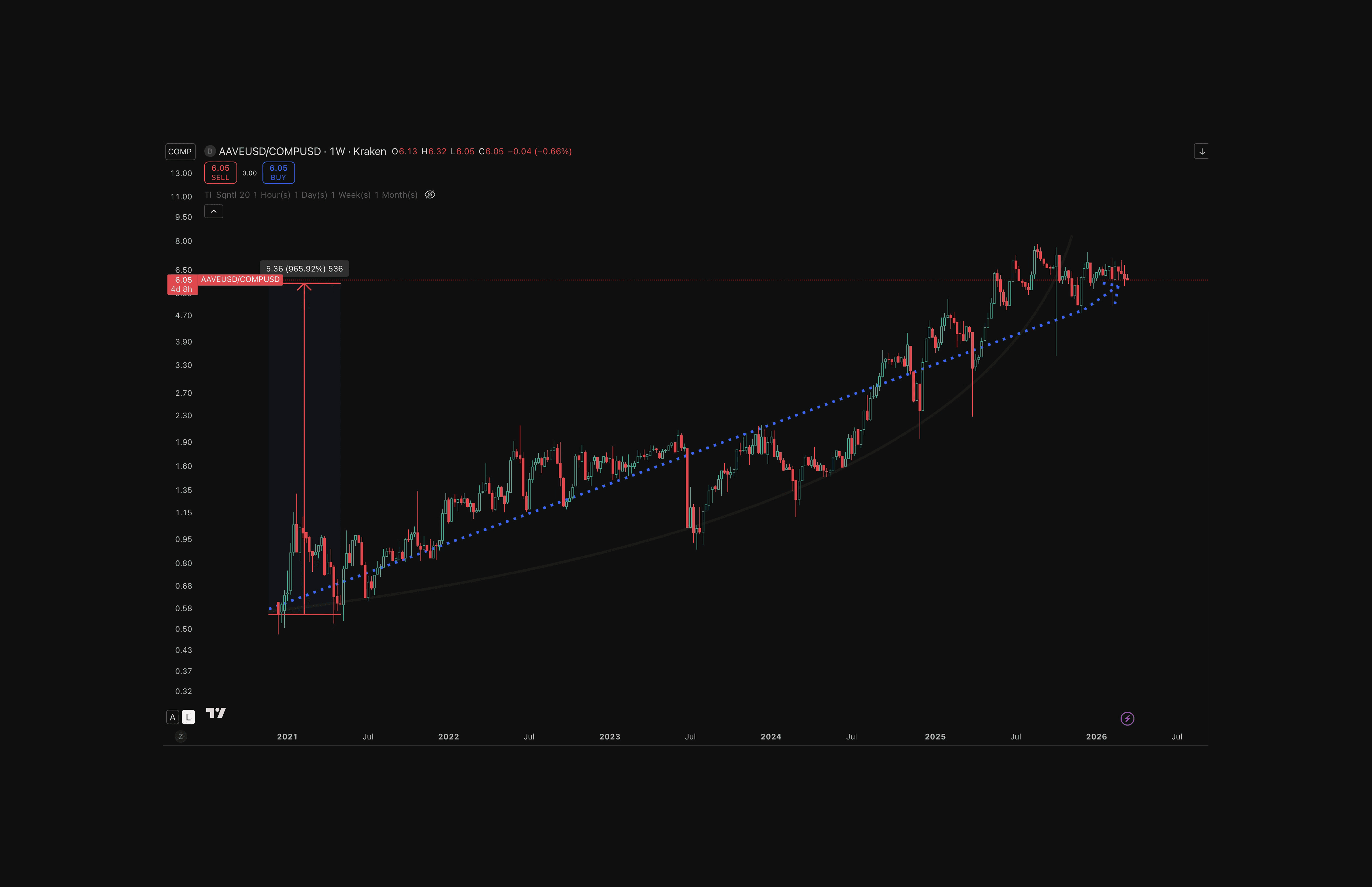Click the download arrow icon top right
The height and width of the screenshot is (887, 1372).
click(x=1202, y=151)
